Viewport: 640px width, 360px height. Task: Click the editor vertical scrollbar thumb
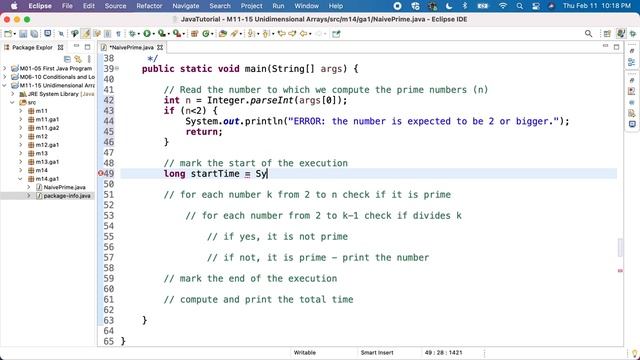[x=620, y=247]
